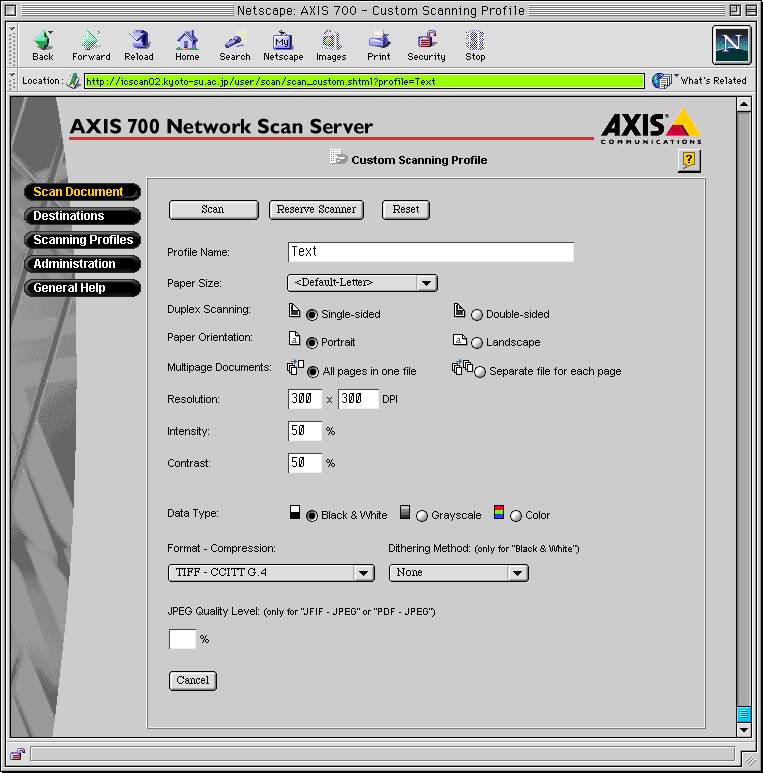Viewport: 763px width, 773px height.
Task: Select Separate file for each page
Action: click(480, 372)
